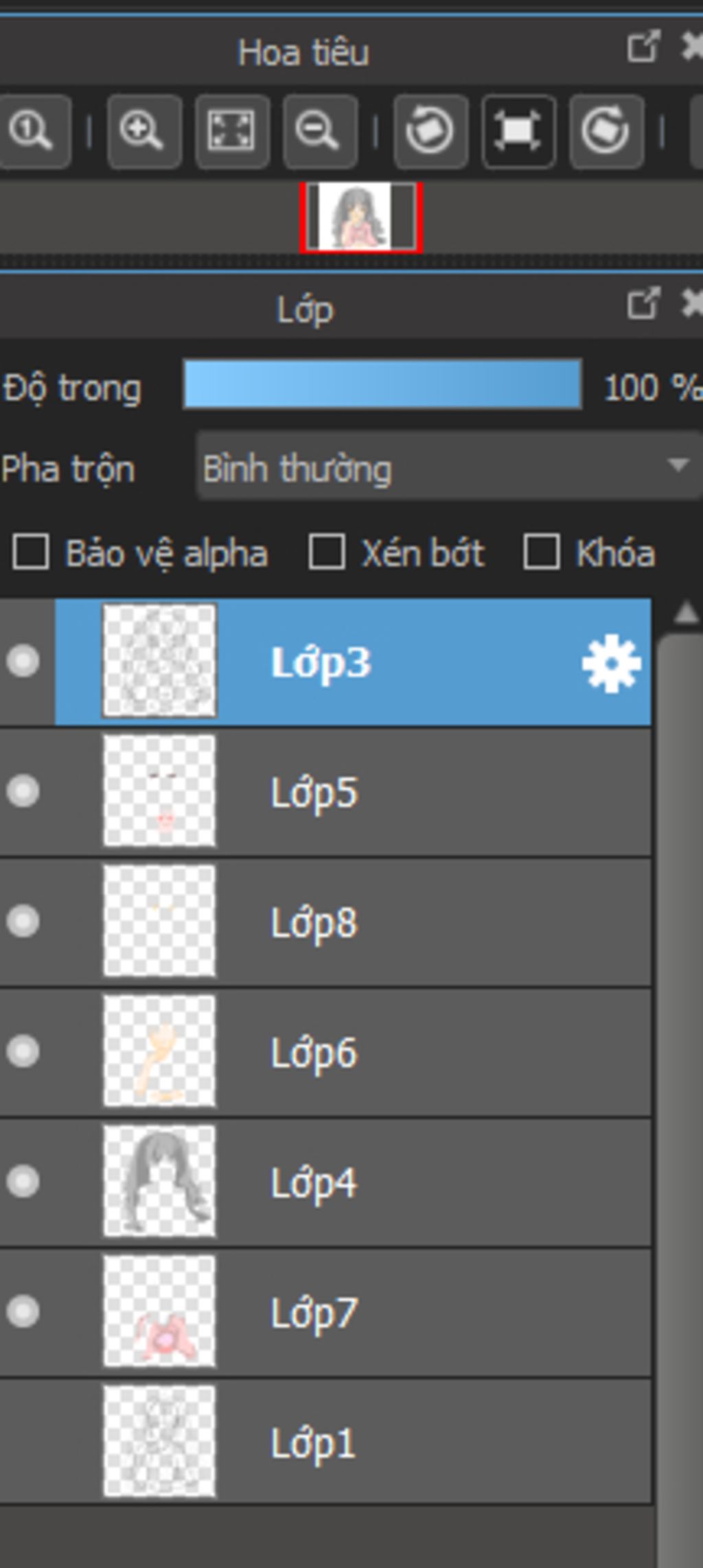703x1568 pixels.
Task: Pop out the Lớp panel
Action: coord(643,303)
